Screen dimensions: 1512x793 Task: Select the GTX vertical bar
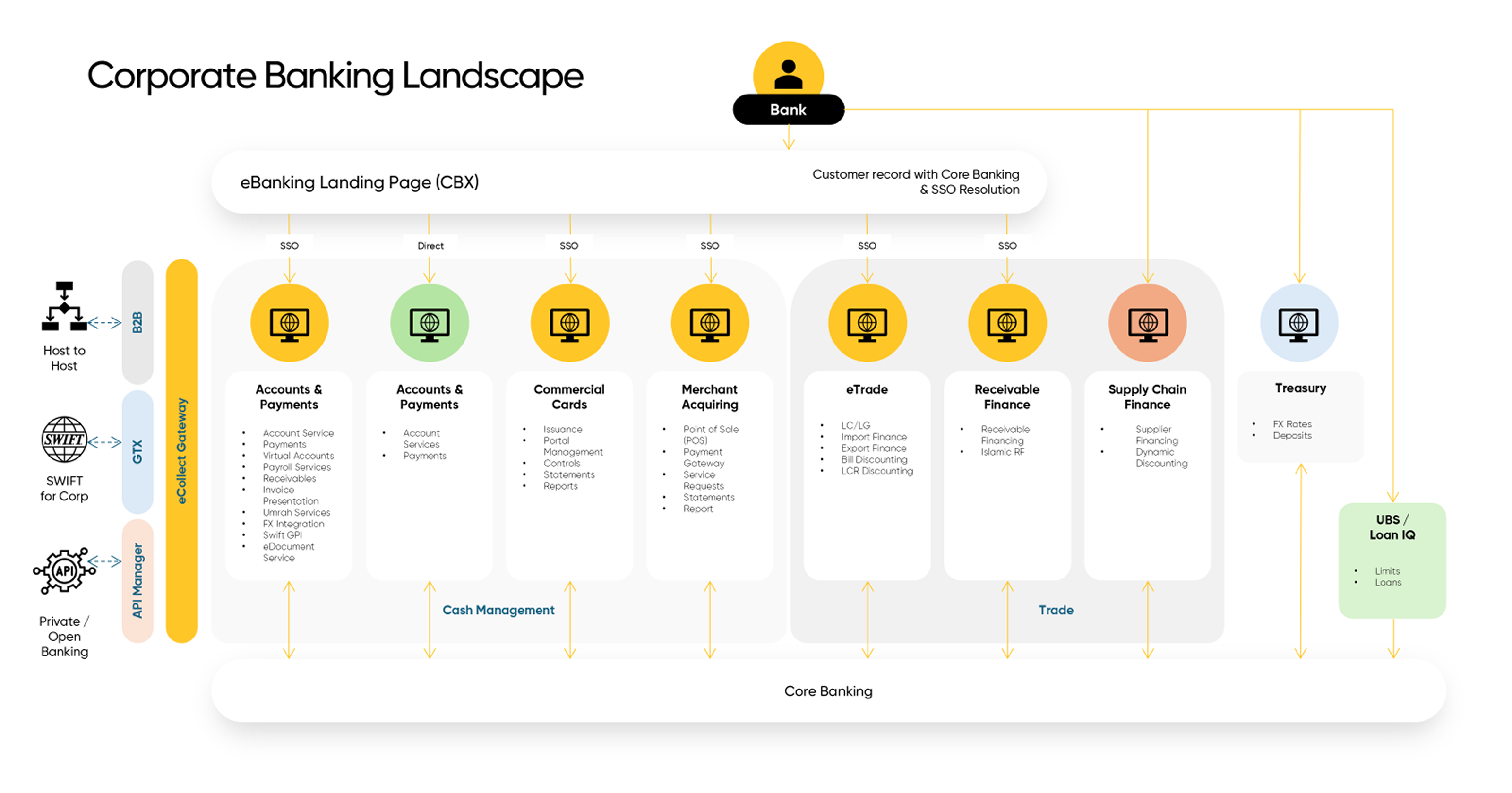pyautogui.click(x=137, y=452)
